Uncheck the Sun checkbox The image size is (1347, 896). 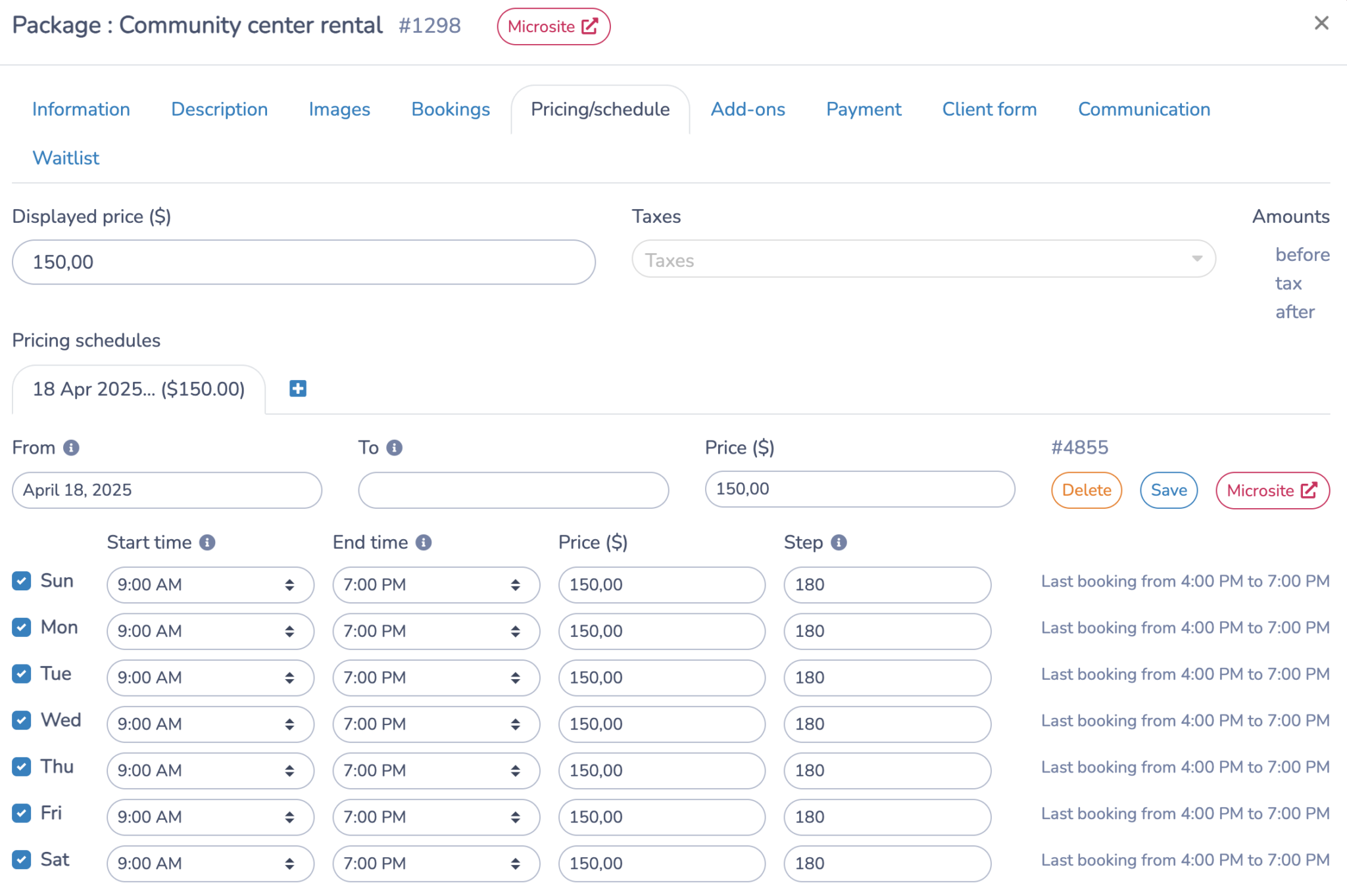pyautogui.click(x=22, y=581)
